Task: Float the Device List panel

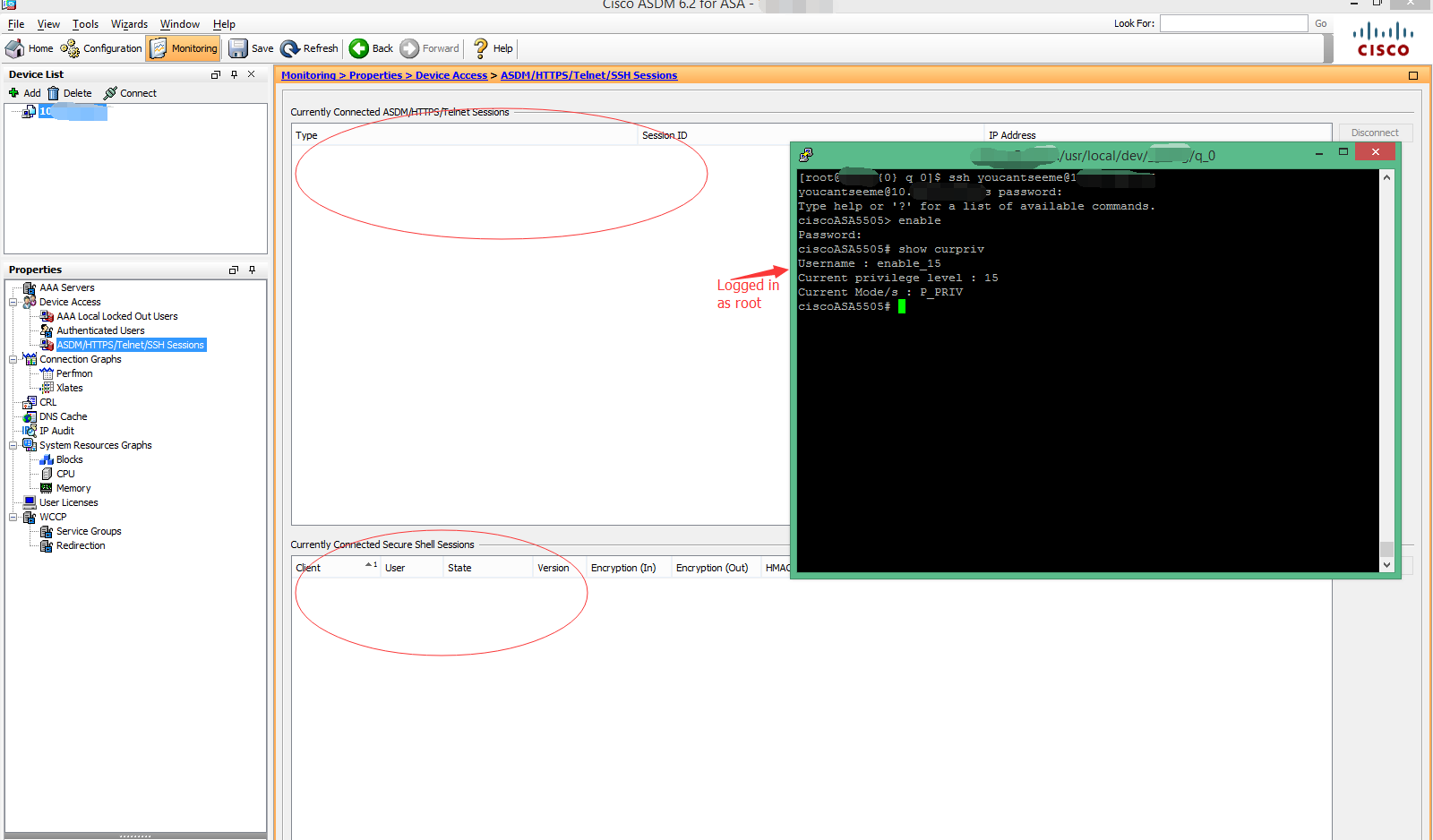Action: (x=215, y=74)
